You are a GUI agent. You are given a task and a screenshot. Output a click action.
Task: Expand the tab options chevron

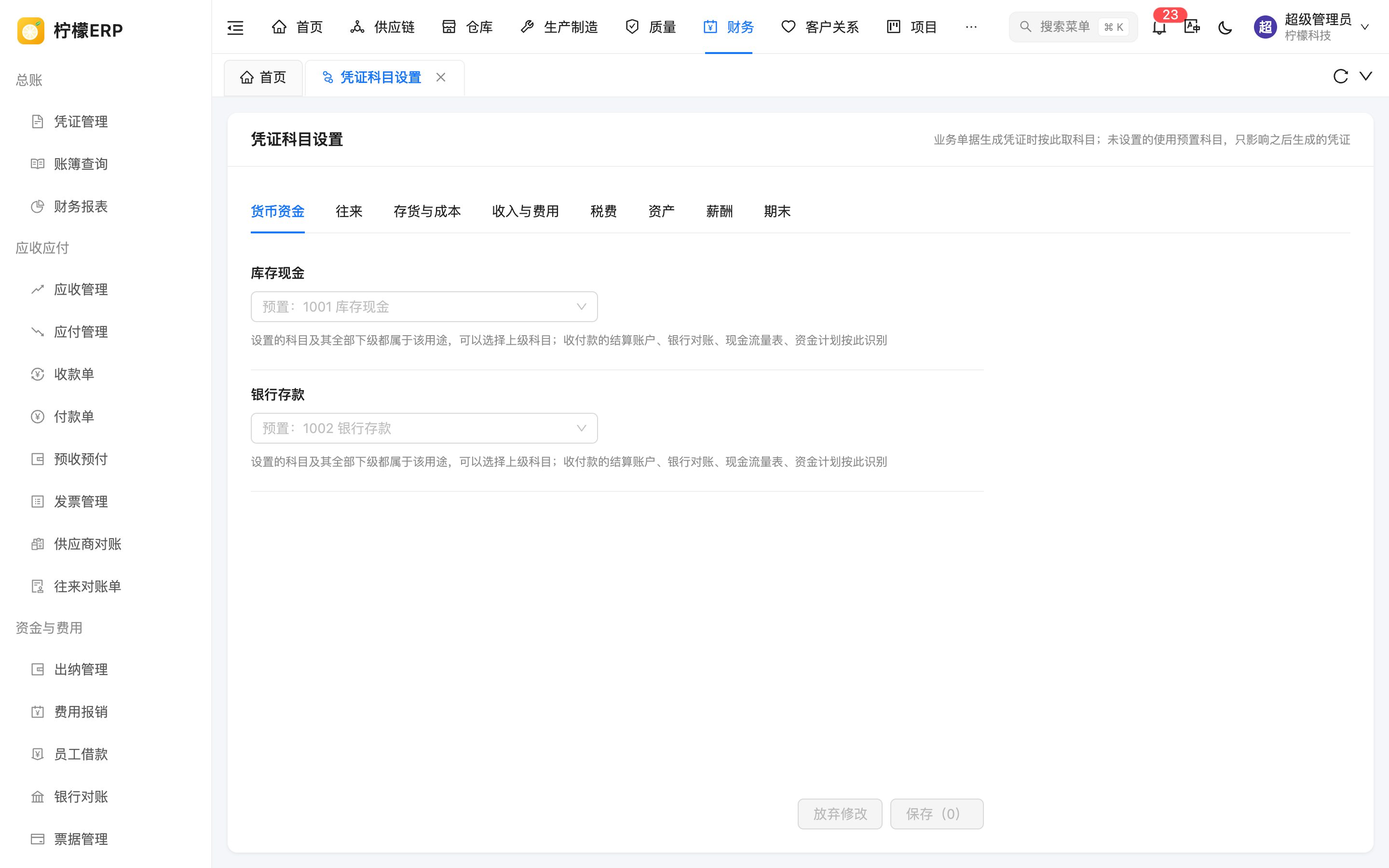click(1366, 76)
